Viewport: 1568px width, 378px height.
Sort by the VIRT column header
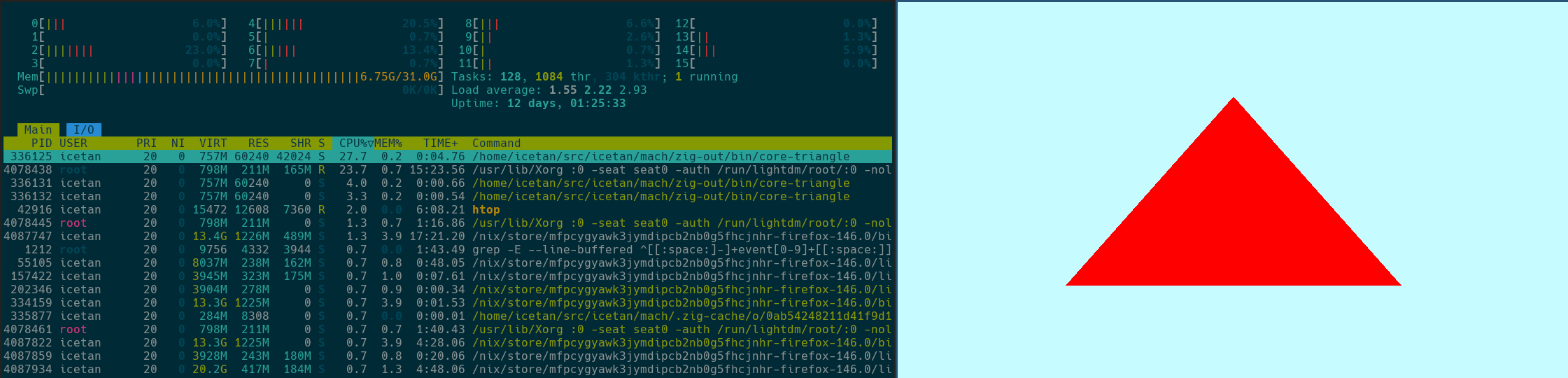[x=213, y=143]
